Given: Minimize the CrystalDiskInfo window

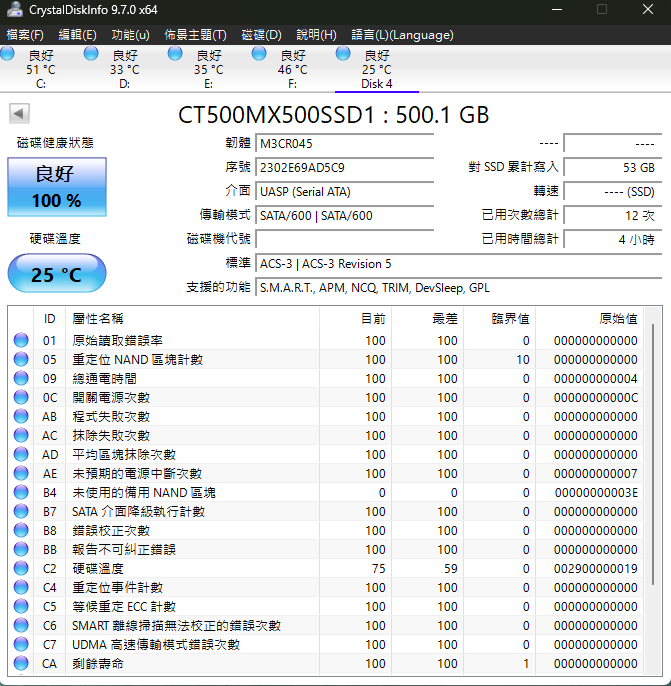Looking at the screenshot, I should (x=557, y=10).
